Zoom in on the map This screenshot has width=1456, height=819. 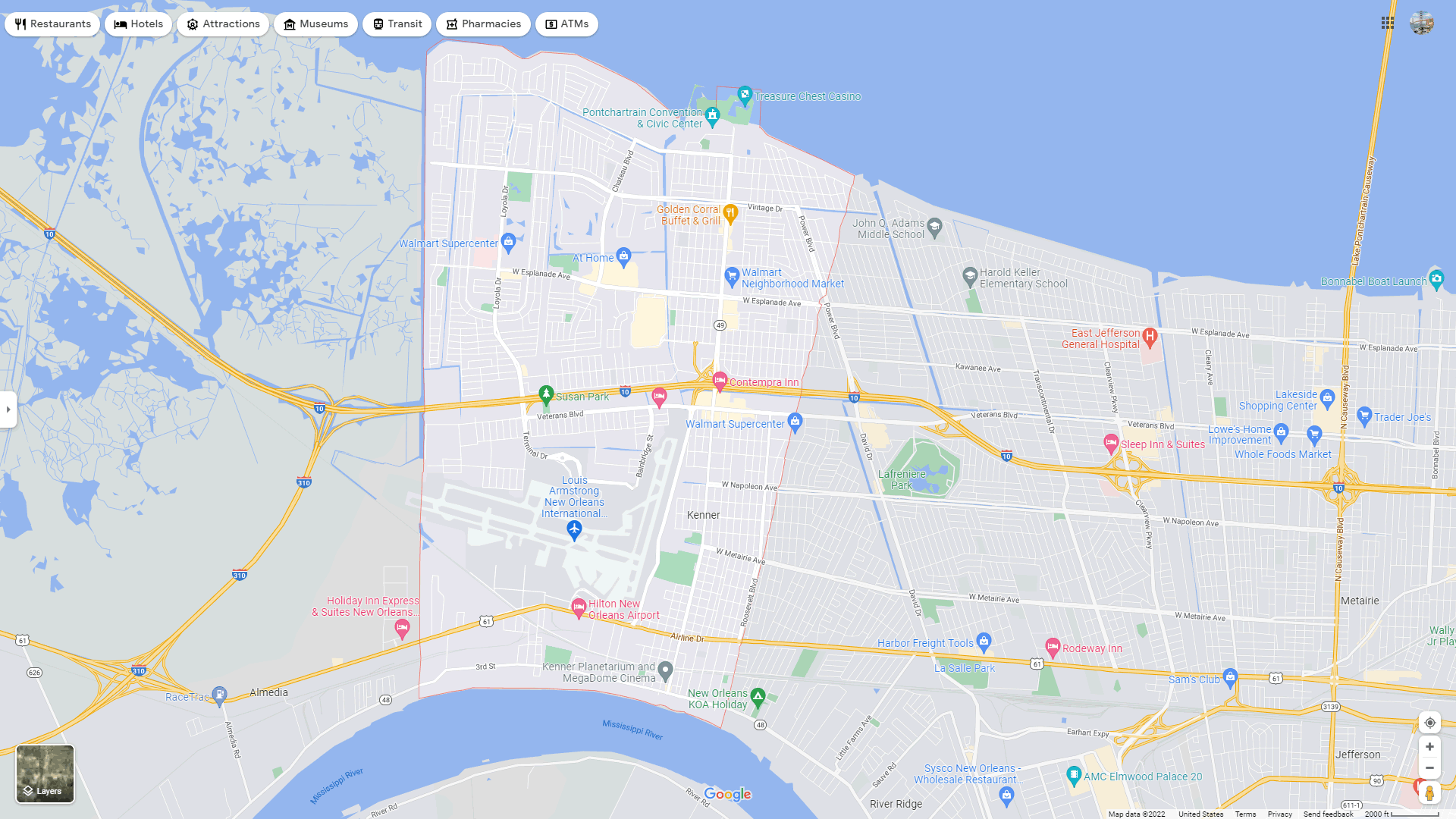pos(1429,747)
